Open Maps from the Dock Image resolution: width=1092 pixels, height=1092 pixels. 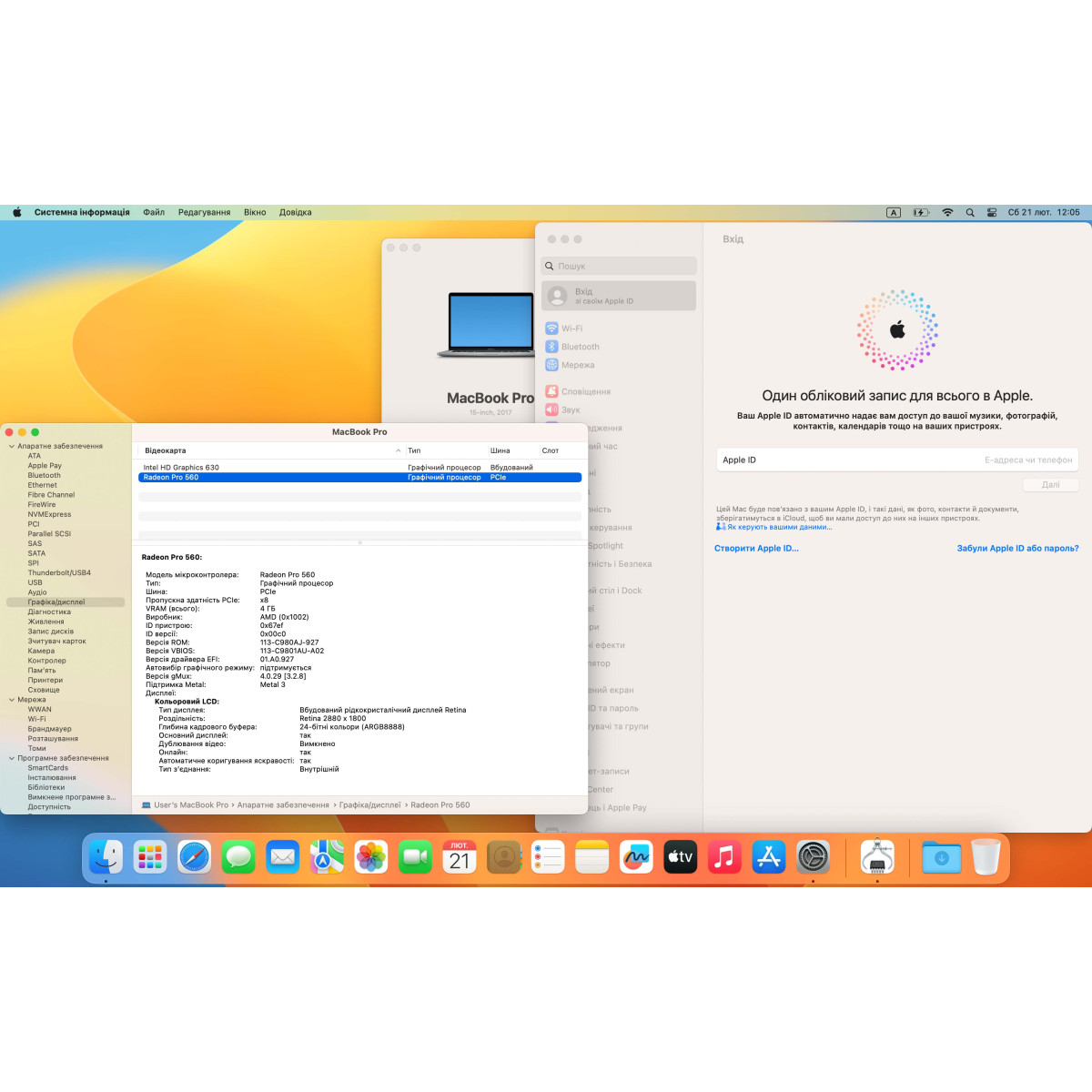(x=327, y=856)
